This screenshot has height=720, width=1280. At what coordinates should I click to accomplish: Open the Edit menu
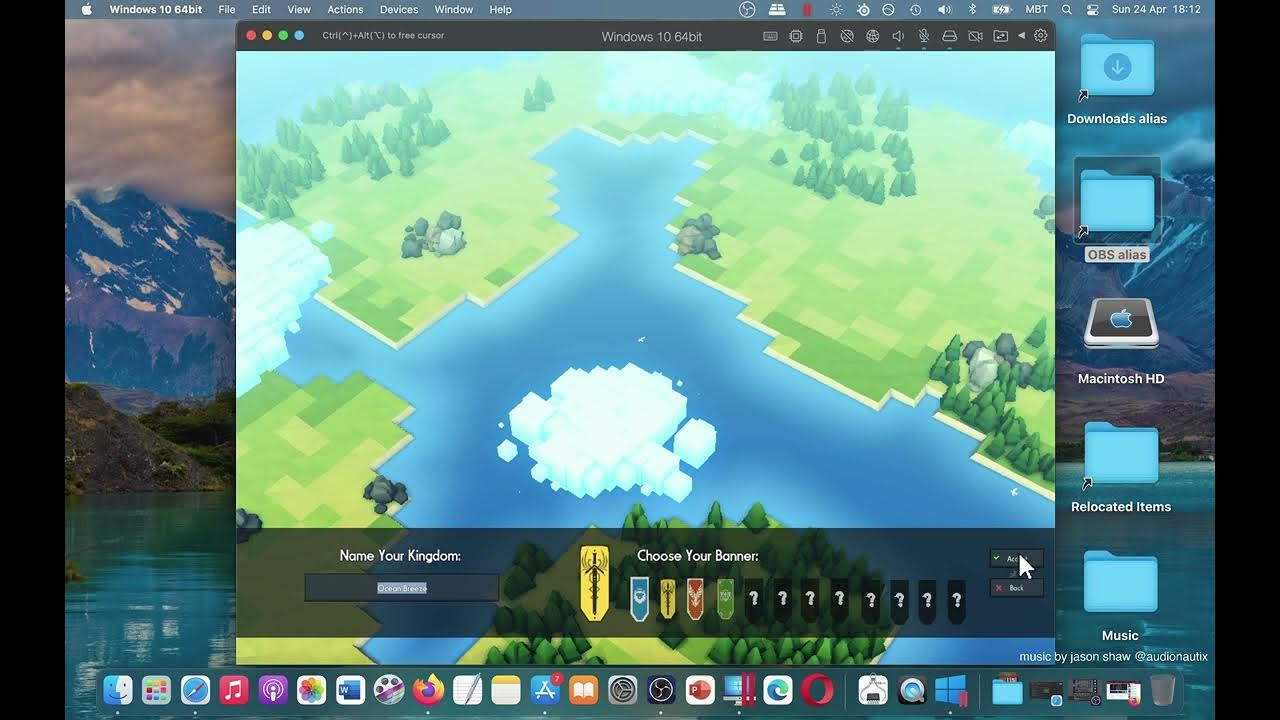[x=261, y=9]
